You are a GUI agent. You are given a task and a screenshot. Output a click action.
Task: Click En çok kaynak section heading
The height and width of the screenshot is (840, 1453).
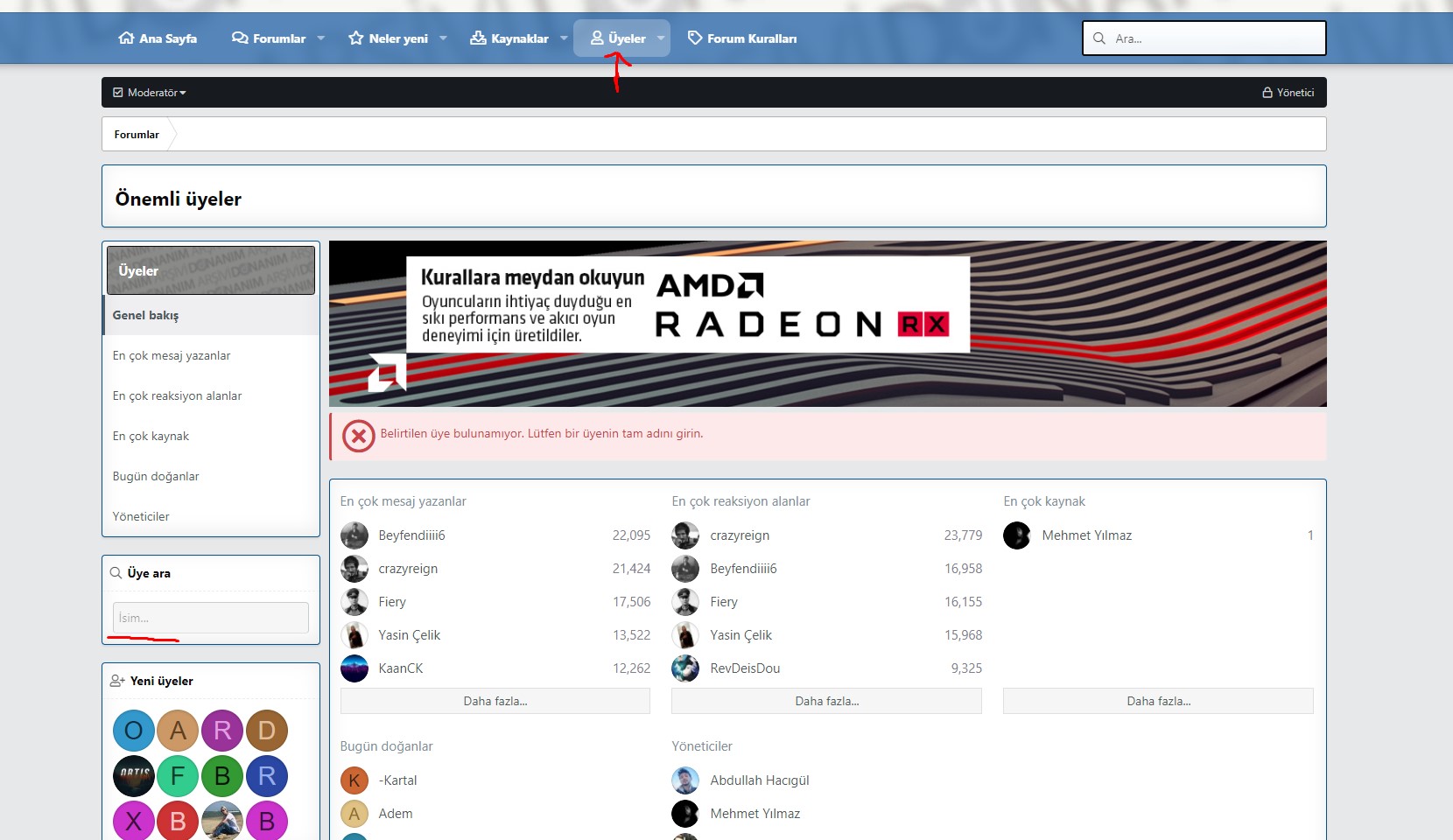pos(1044,501)
